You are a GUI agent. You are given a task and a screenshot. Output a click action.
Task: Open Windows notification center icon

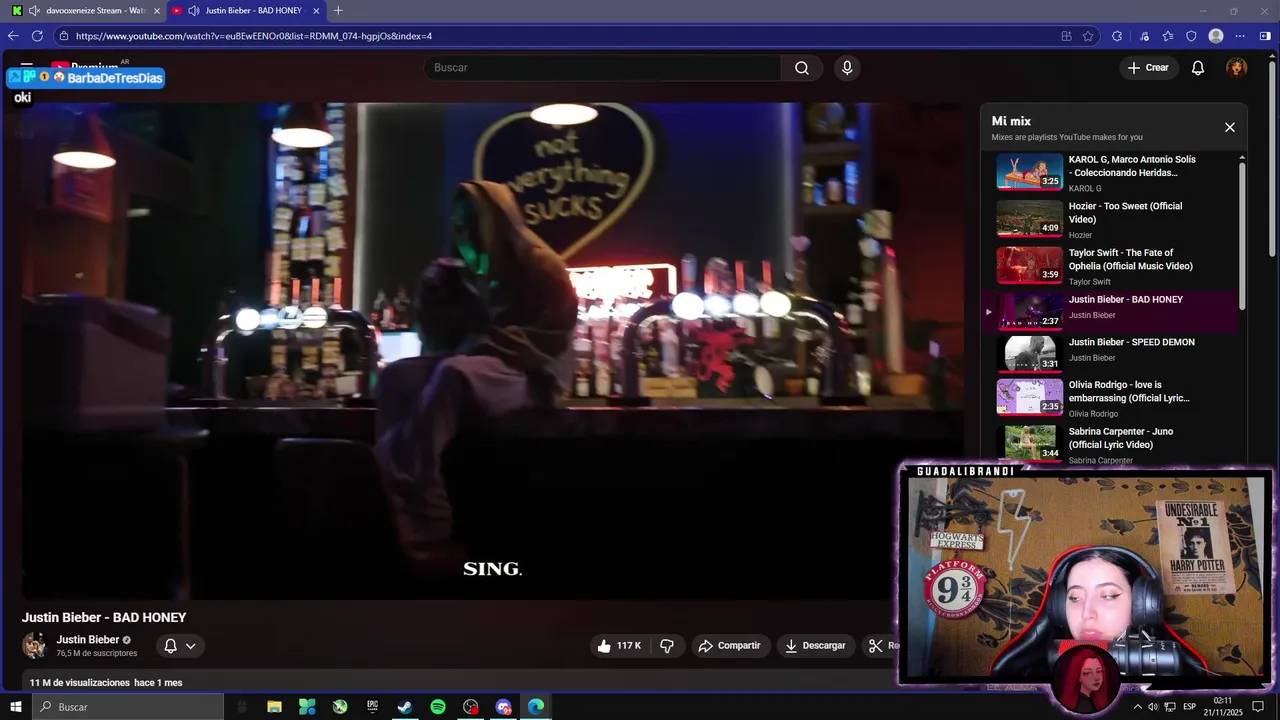[1258, 707]
